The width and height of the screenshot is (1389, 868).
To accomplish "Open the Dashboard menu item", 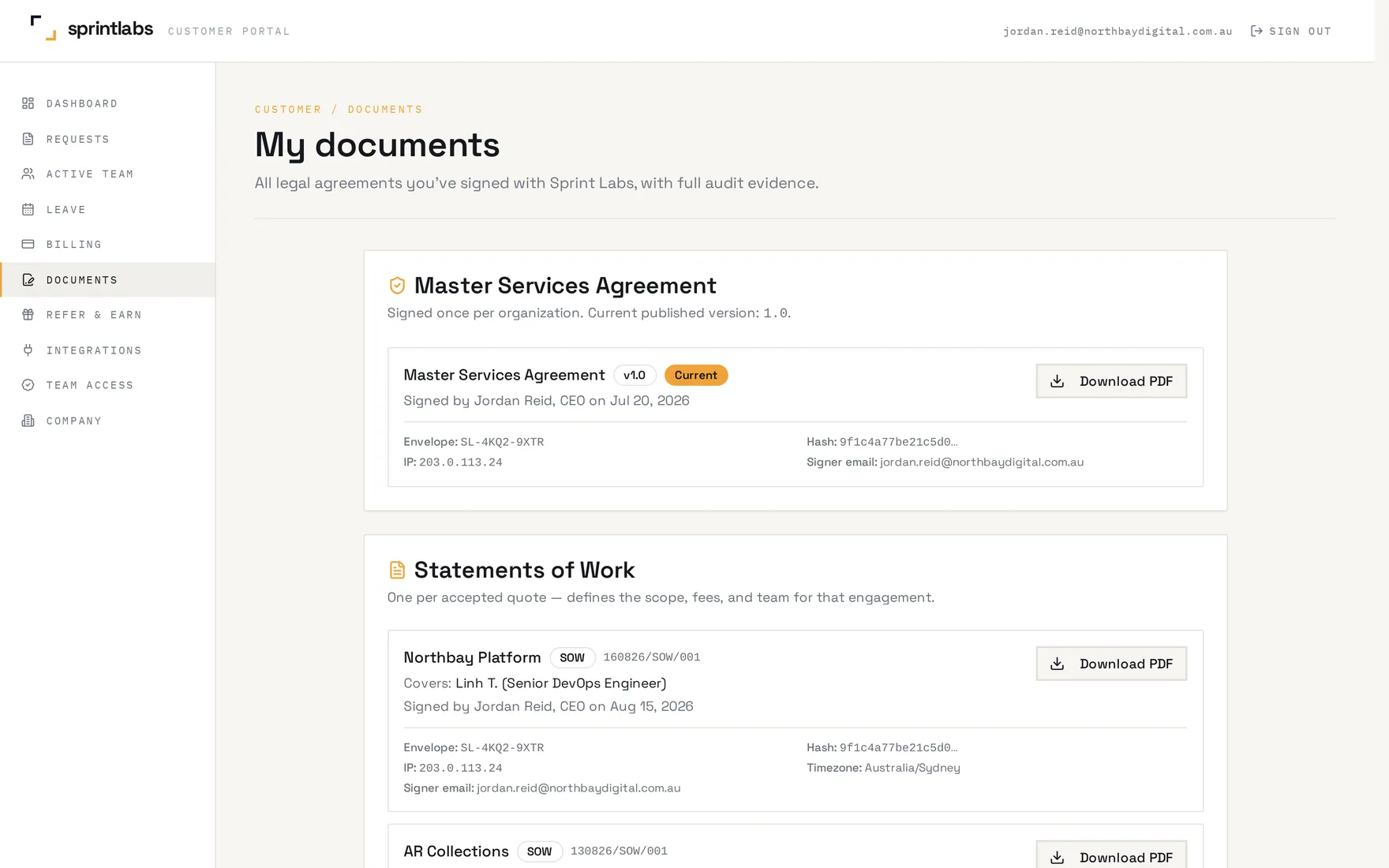I will tap(107, 103).
